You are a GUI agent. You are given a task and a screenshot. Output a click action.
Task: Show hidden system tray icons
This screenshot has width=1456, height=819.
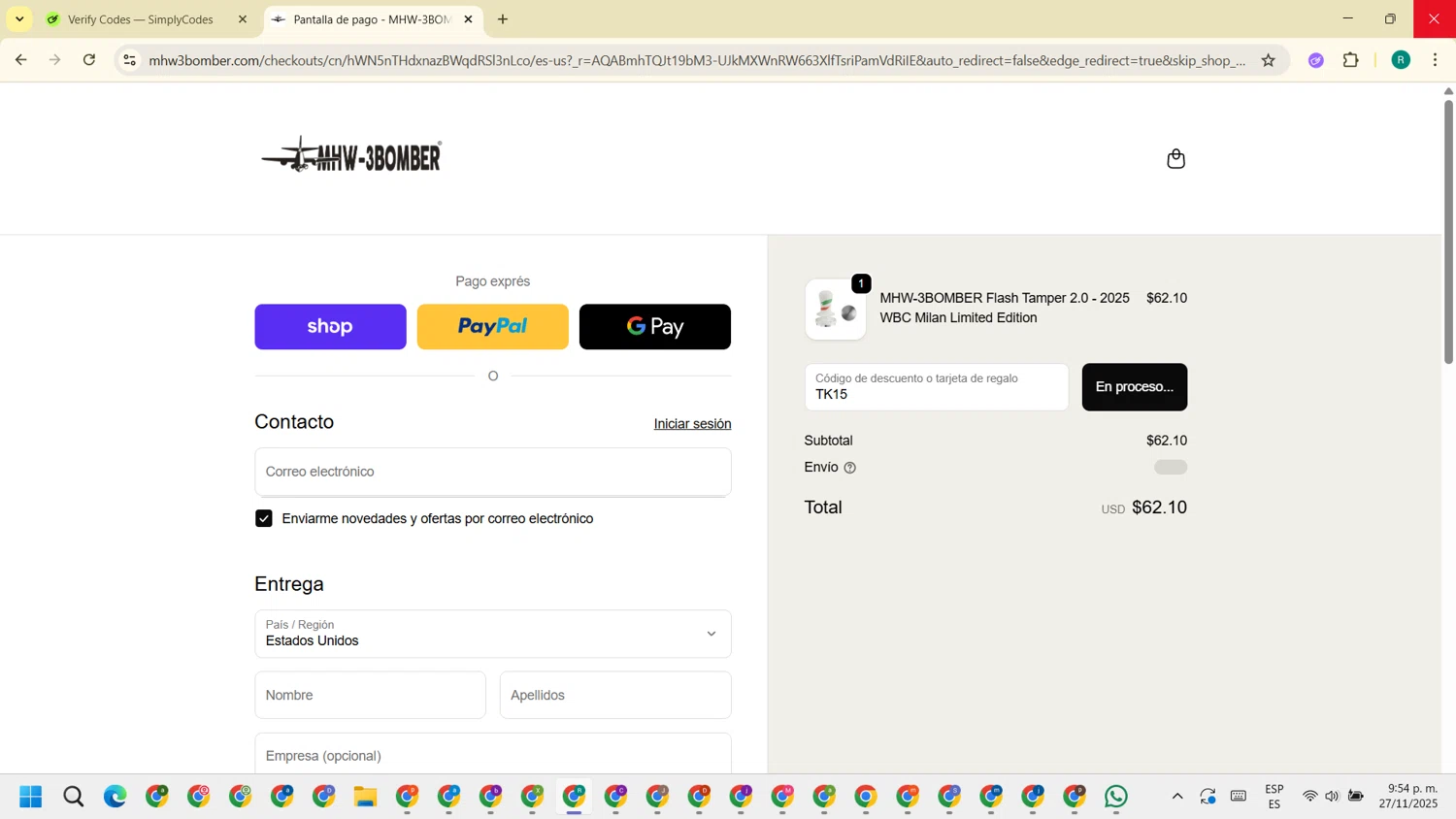1177,797
